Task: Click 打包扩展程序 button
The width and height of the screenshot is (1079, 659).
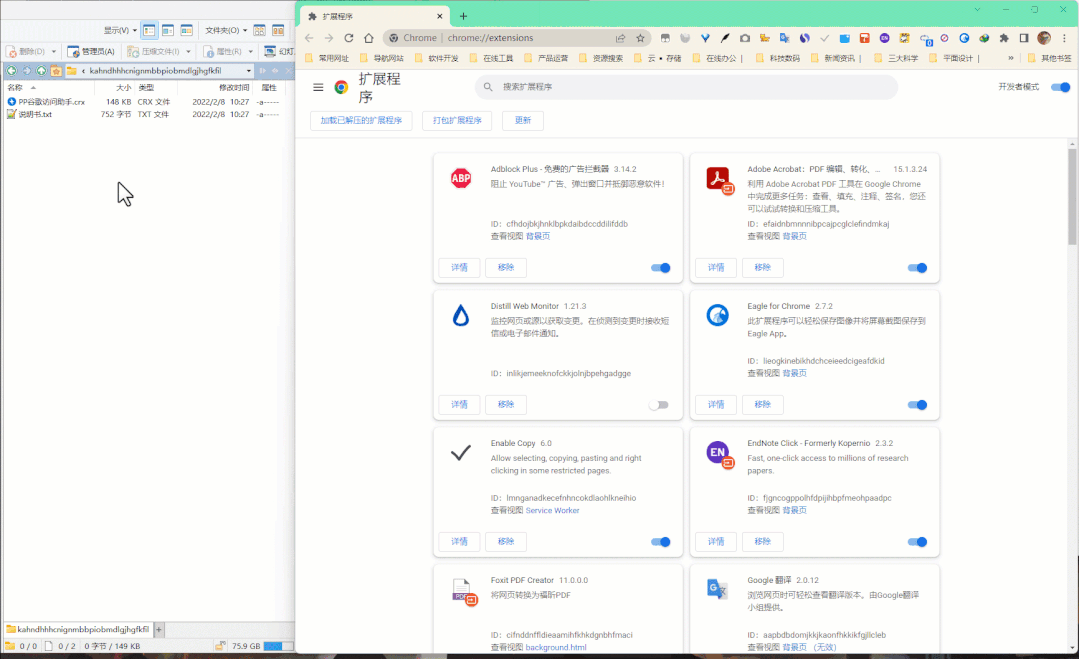Action: coord(457,120)
